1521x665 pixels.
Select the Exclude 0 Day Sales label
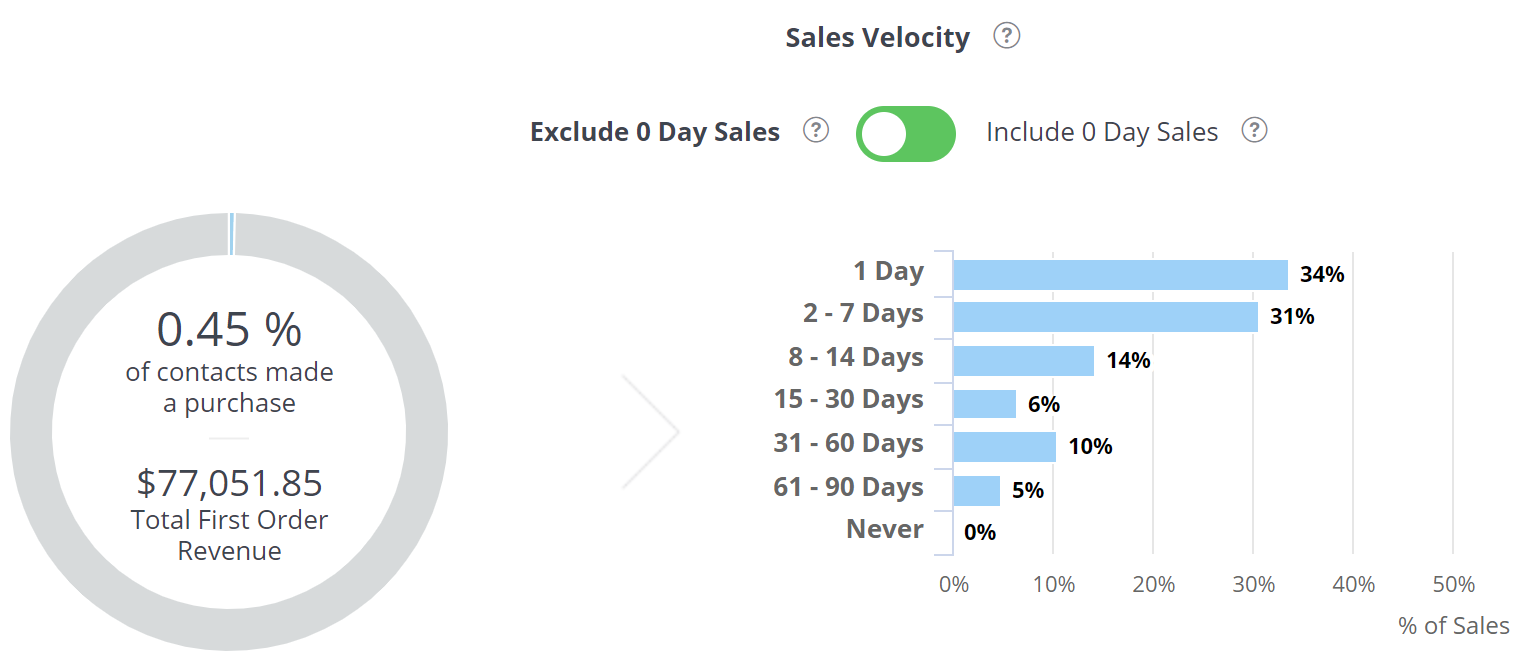655,132
